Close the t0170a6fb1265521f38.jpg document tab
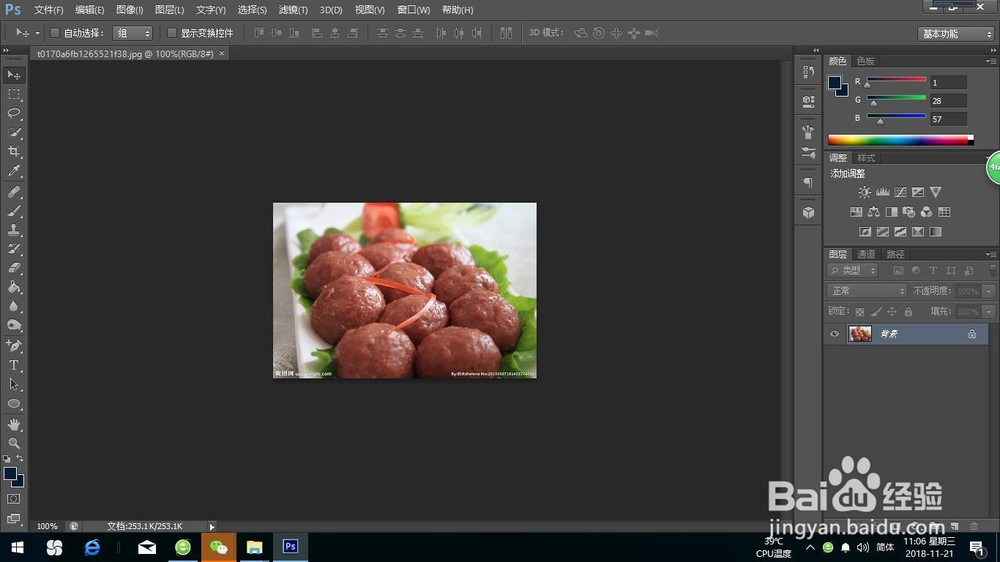Screen dimensions: 1000x562 click(222, 54)
